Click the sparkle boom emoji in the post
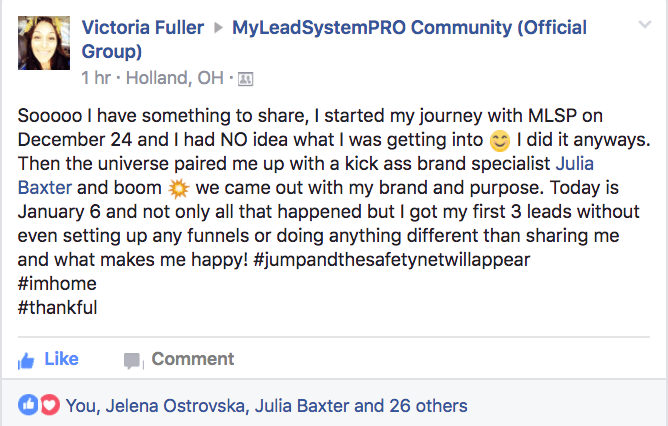668x426 pixels. click(x=179, y=189)
